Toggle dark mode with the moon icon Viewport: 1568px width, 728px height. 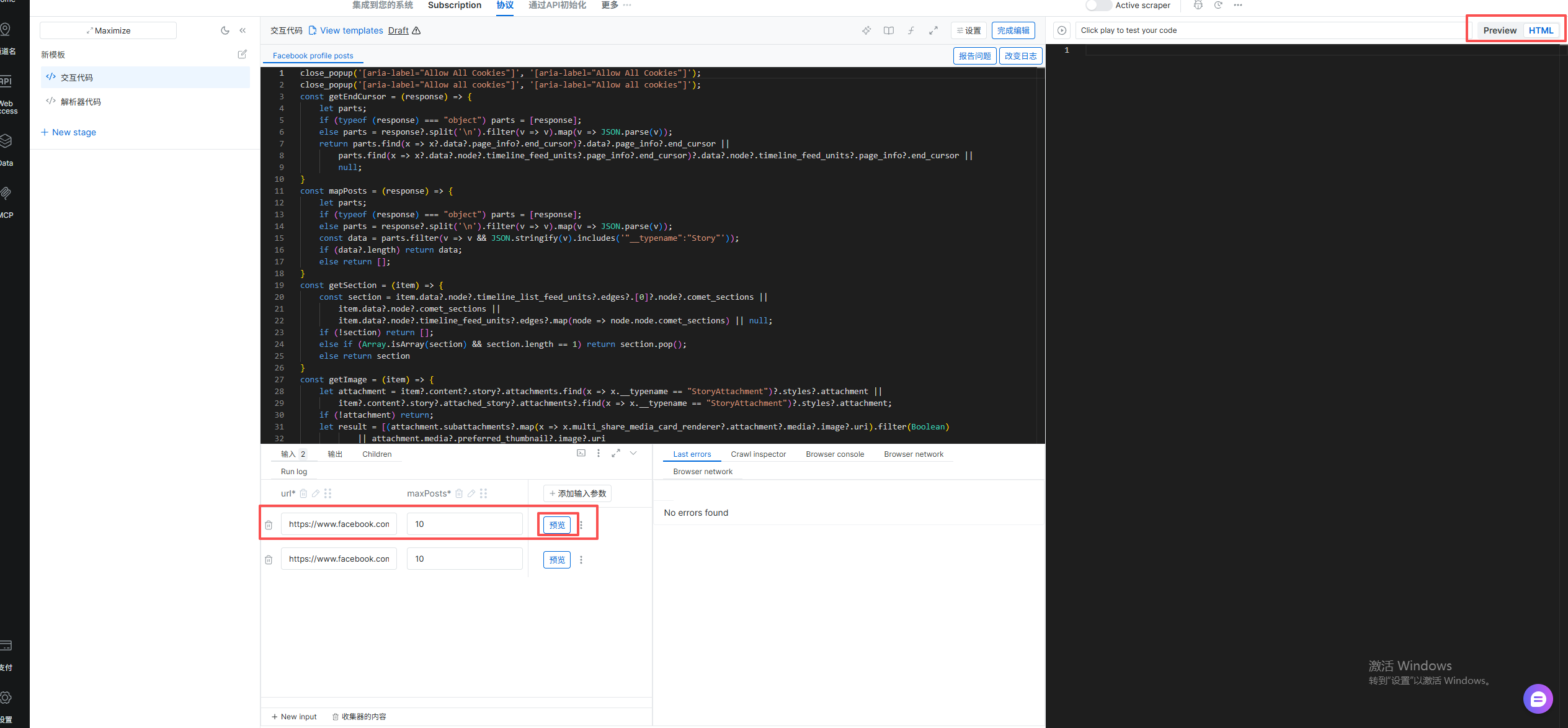coord(225,30)
